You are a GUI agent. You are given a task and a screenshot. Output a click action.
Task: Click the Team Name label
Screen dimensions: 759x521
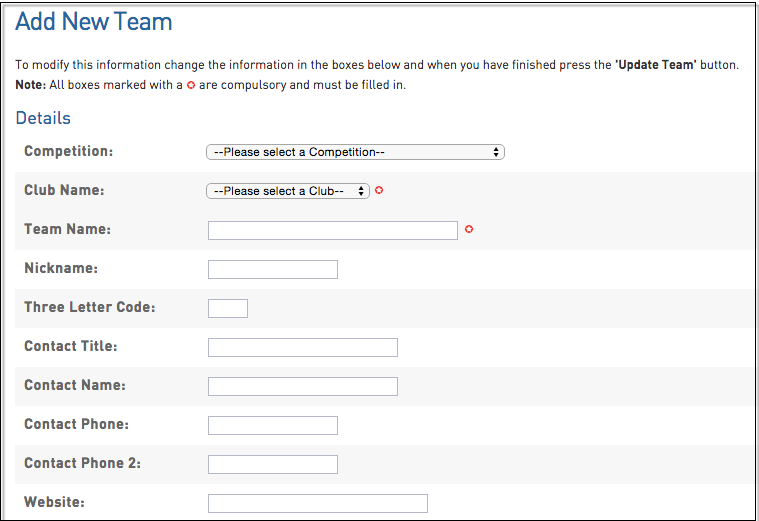tap(67, 229)
